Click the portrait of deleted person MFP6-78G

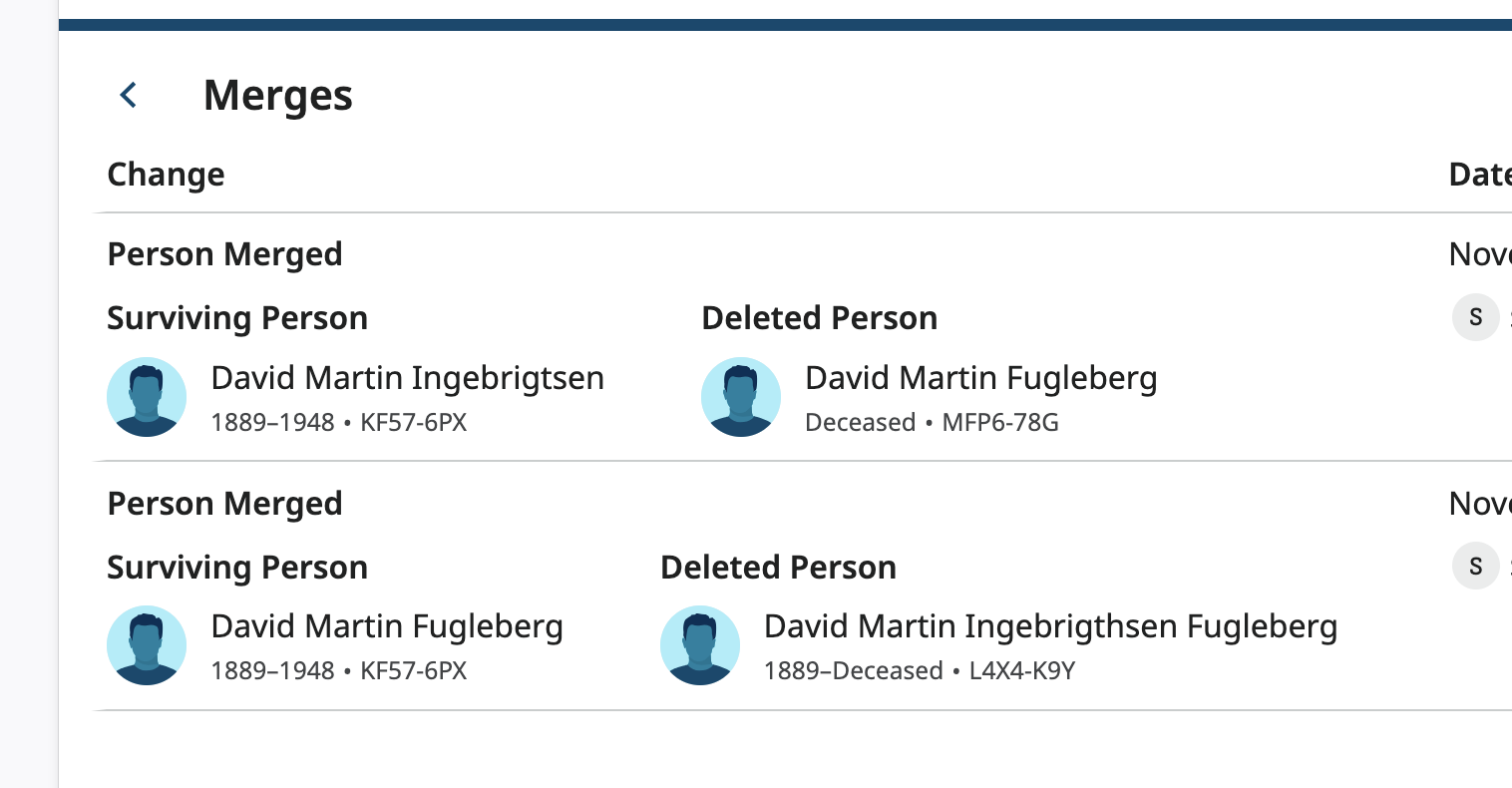point(741,397)
